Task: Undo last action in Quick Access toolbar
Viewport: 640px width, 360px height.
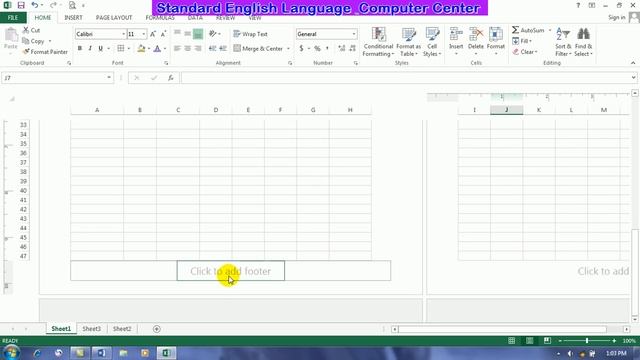Action: click(35, 5)
